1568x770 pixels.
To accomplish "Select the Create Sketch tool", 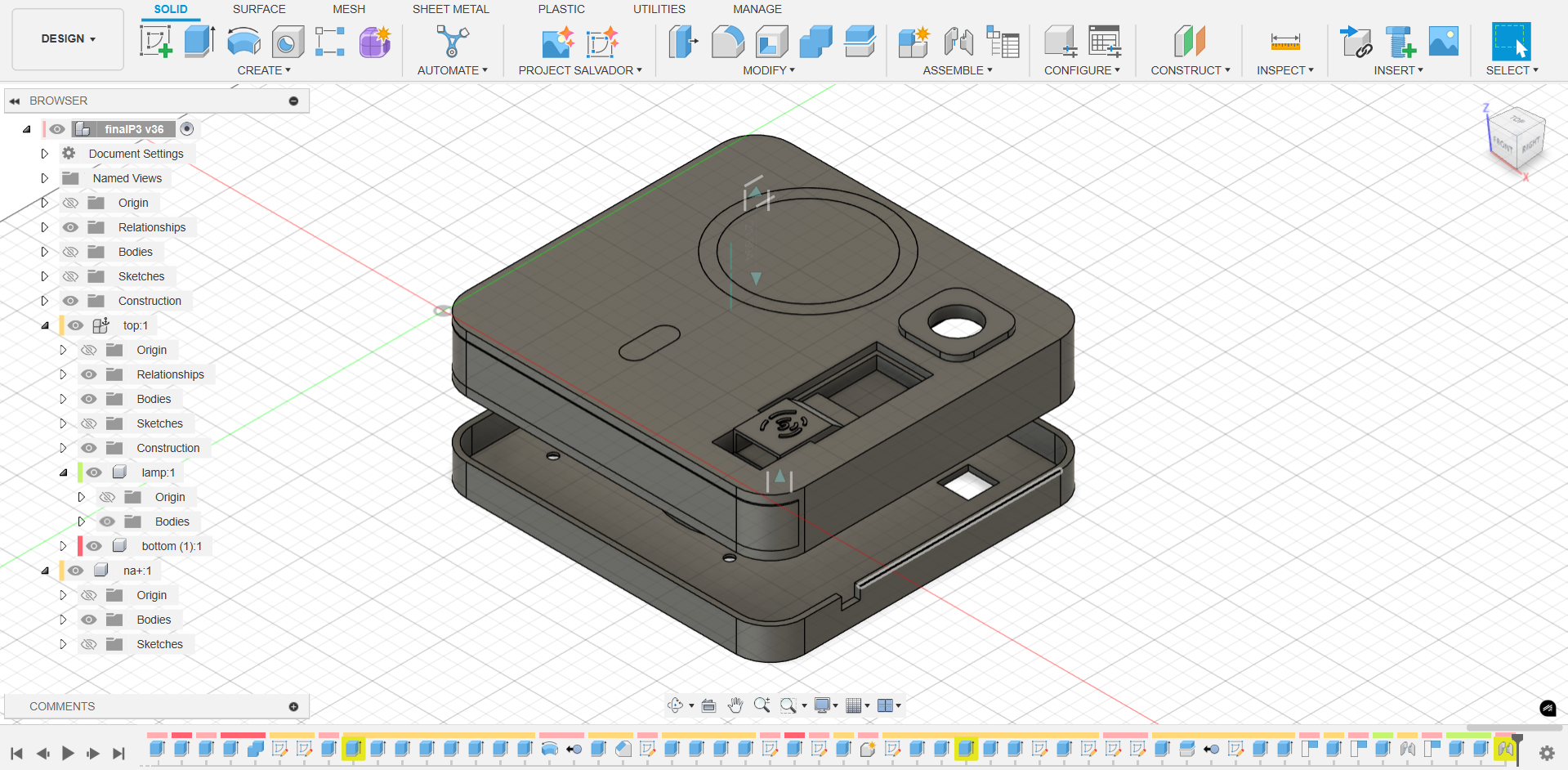I will click(x=155, y=41).
